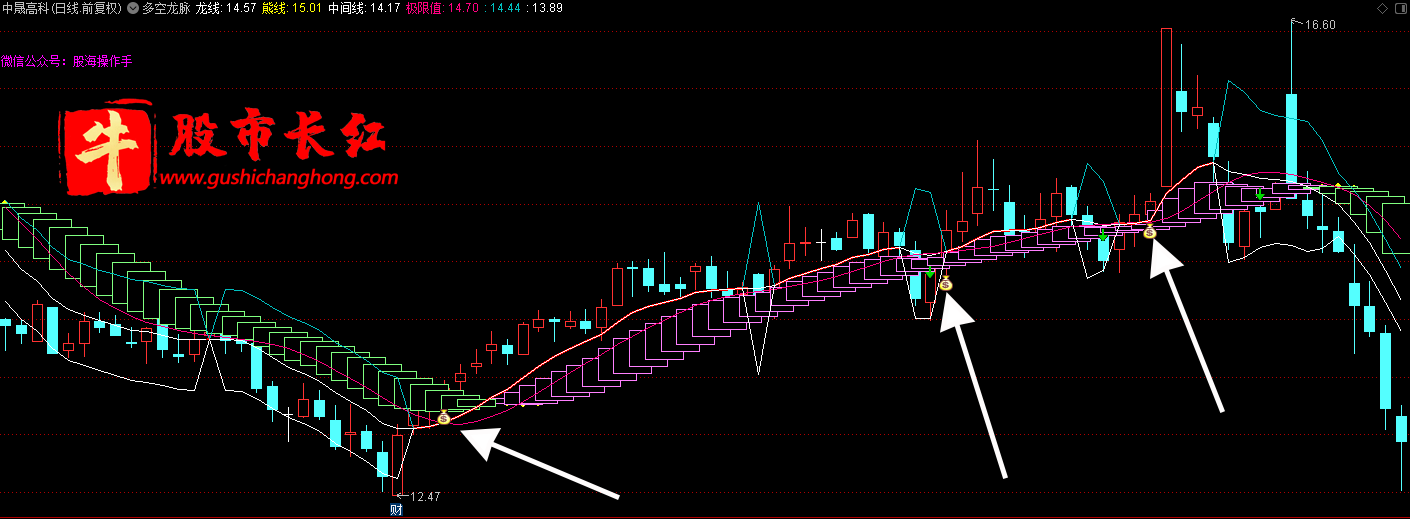Click the 龙线: 14.57 value

tap(225, 8)
